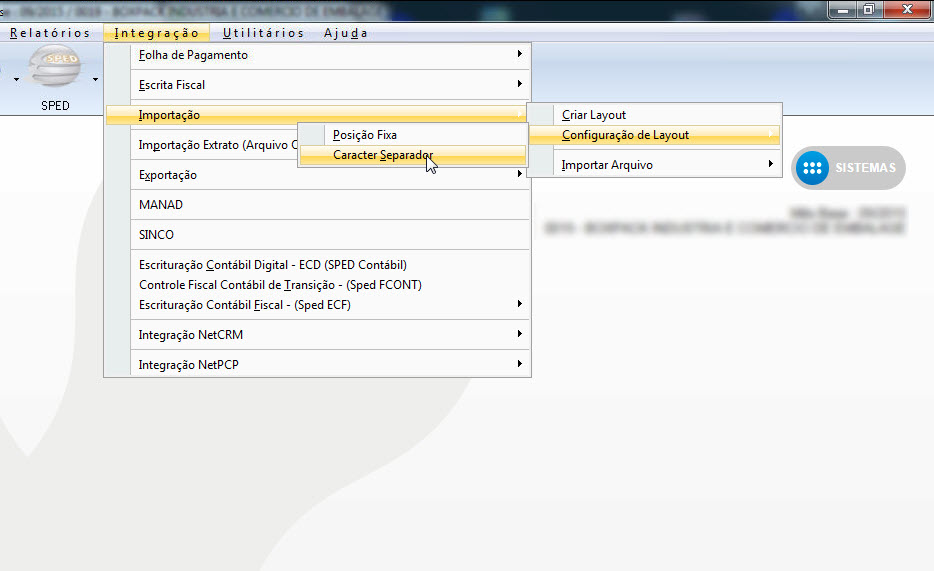Select the MANAD menu entry

point(161,205)
